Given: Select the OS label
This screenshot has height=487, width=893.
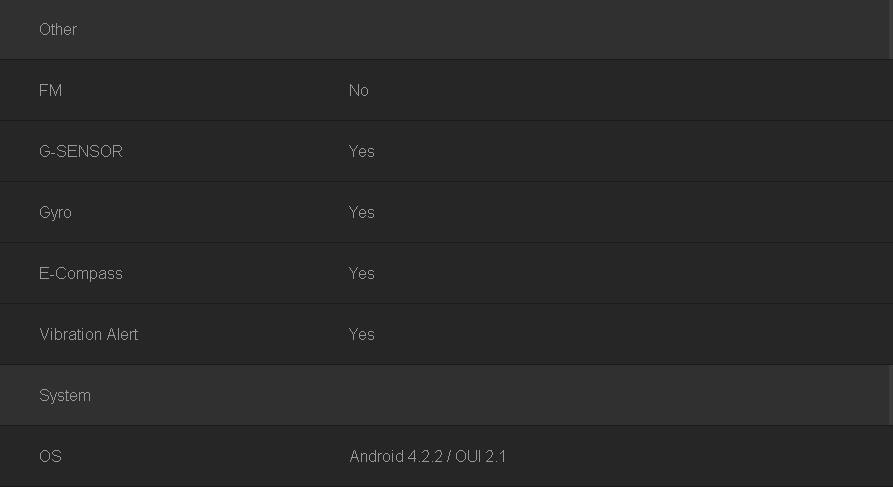Looking at the screenshot, I should (x=50, y=457).
